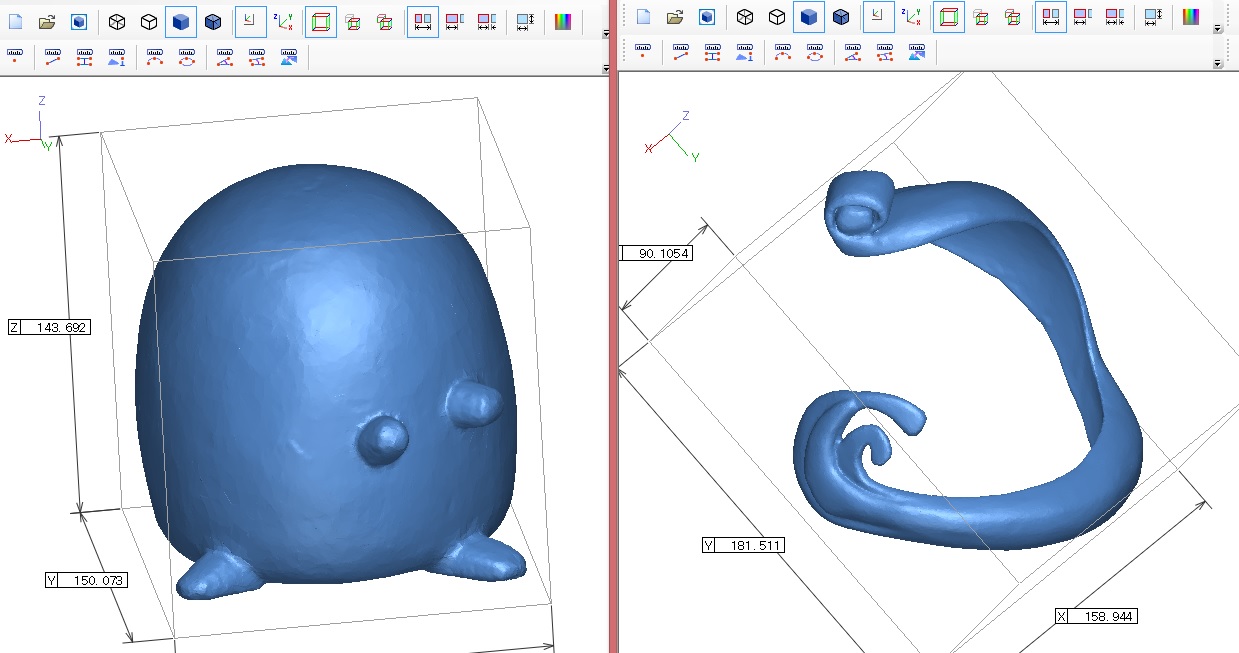Pick triangle surface ruler tool in penguin window

pos(117,57)
